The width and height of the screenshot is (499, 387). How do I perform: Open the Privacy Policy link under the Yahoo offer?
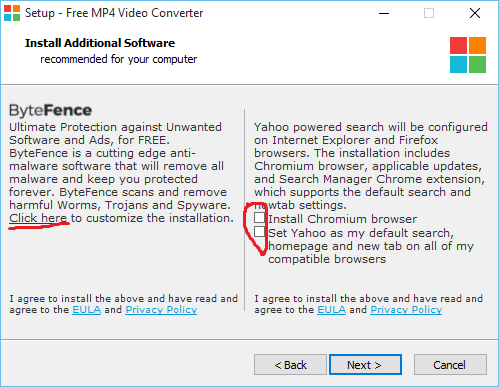(406, 310)
